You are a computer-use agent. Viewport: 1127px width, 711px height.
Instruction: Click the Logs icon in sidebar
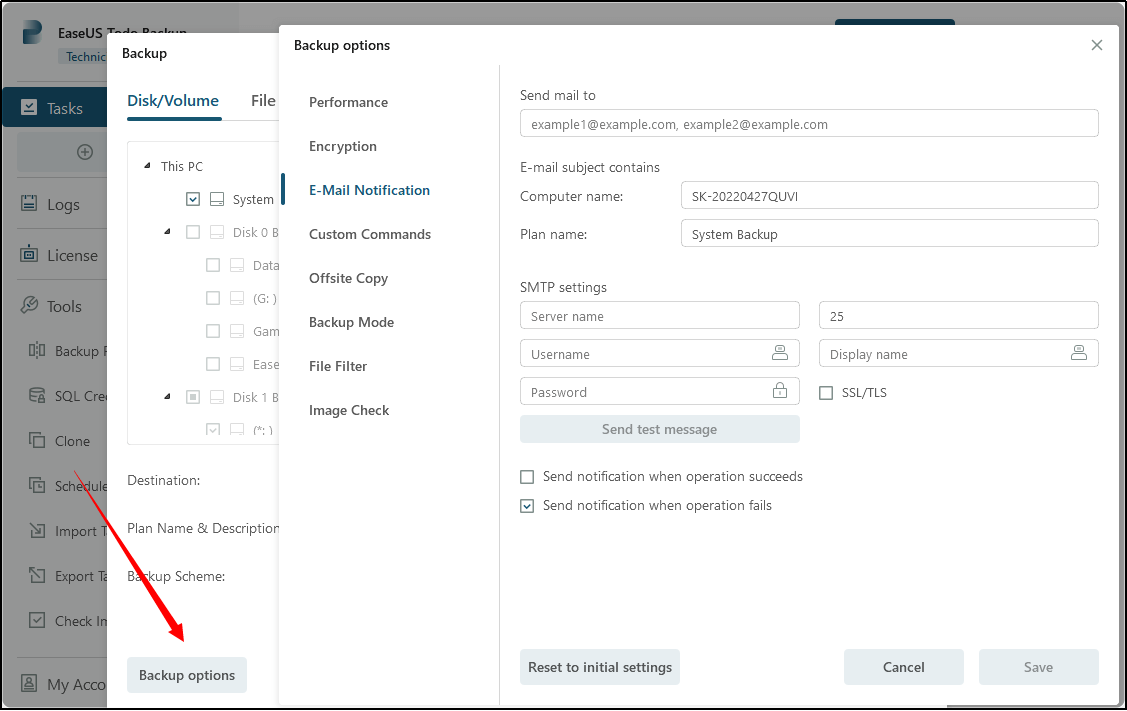(29, 204)
